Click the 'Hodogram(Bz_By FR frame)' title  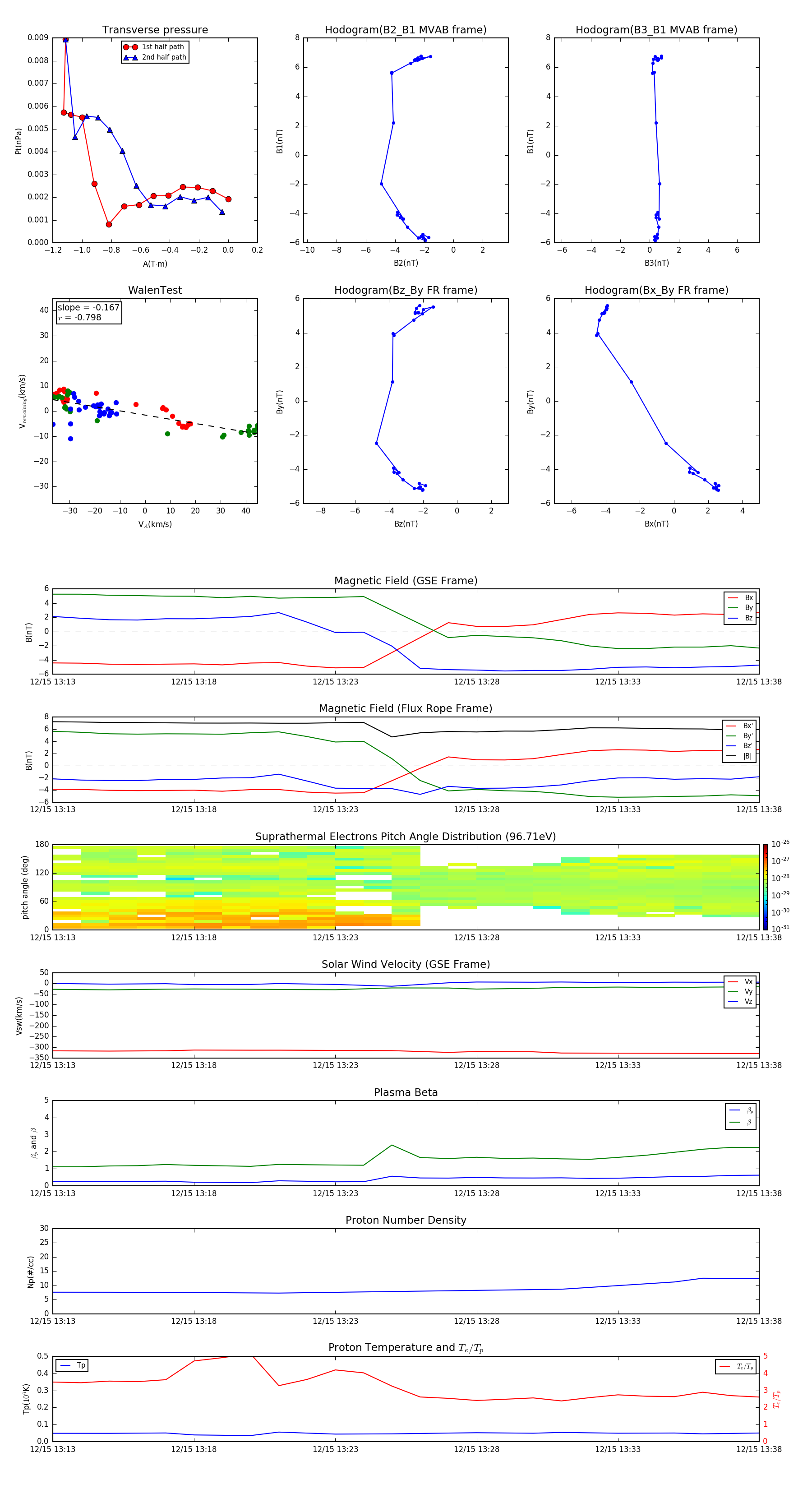[x=406, y=290]
